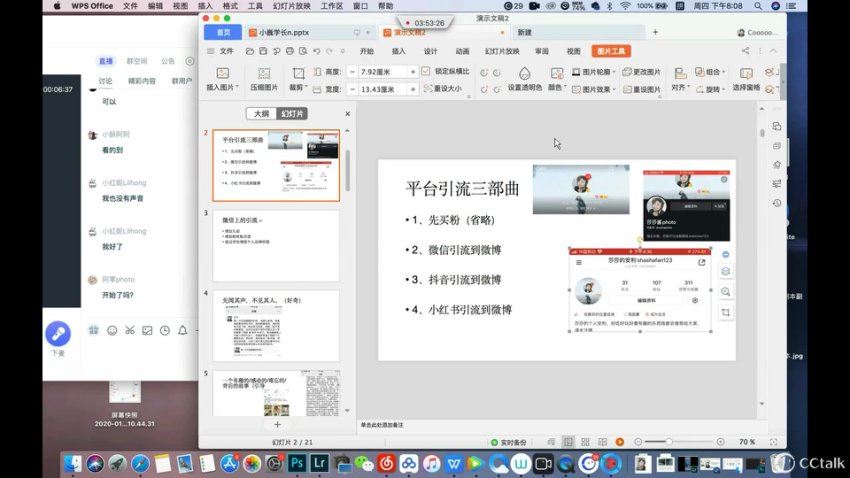
Task: Fit slide to window icon
Action: 774,442
